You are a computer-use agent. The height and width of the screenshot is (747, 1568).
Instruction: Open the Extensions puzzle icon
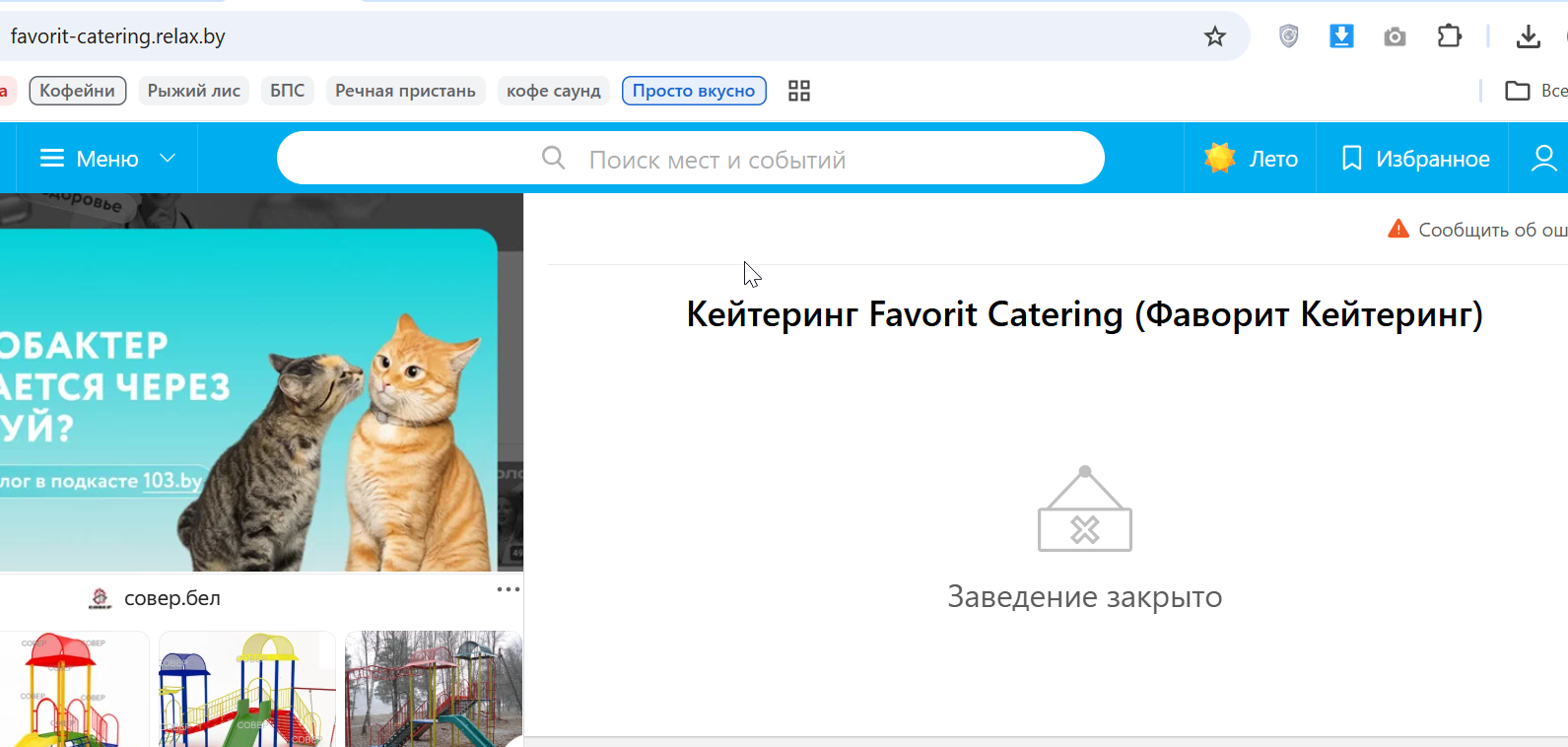click(x=1449, y=36)
